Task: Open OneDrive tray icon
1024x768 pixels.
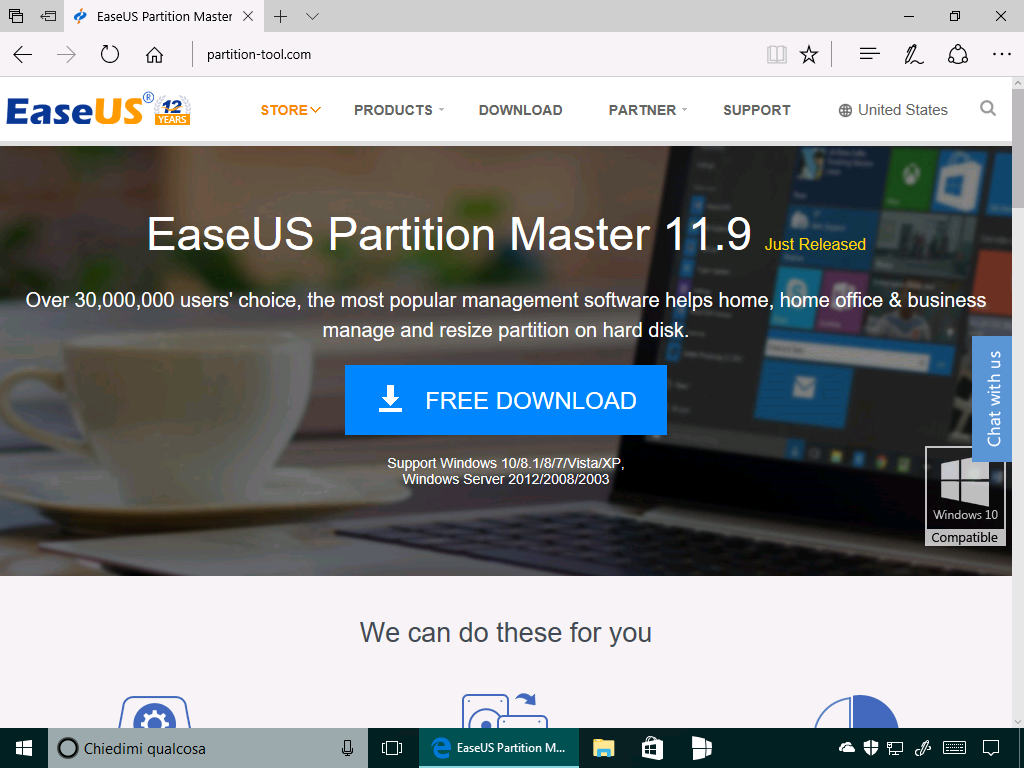Action: [x=846, y=748]
